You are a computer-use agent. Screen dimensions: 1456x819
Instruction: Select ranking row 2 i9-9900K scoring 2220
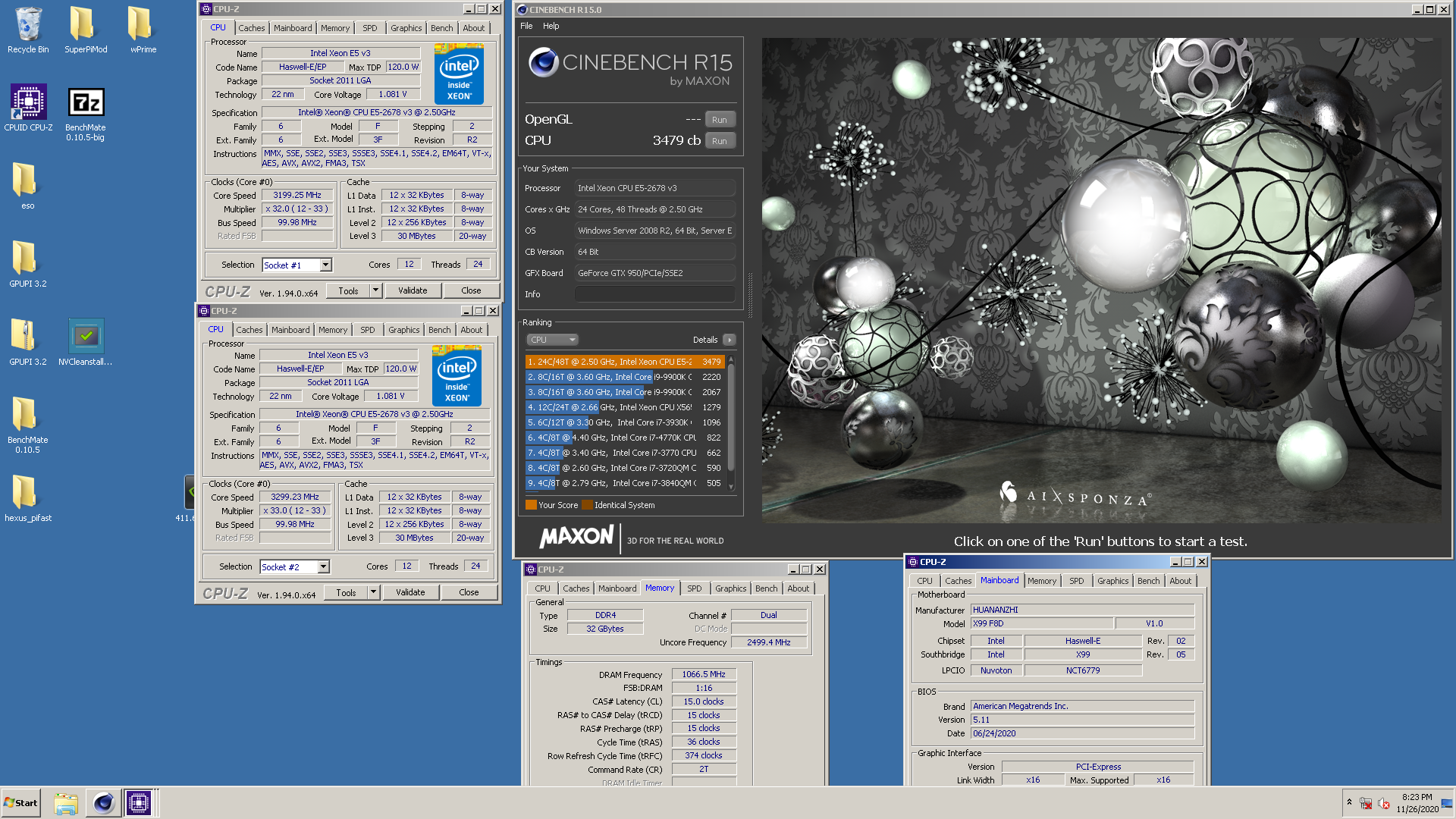624,377
